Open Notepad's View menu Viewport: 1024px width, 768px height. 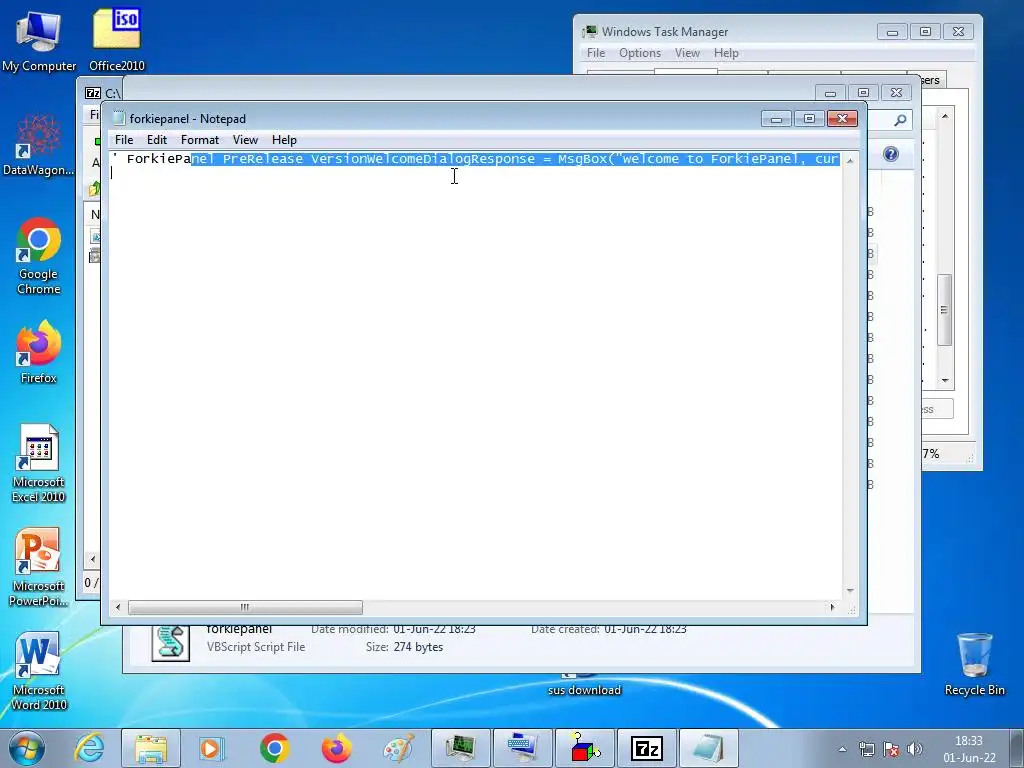pyautogui.click(x=245, y=140)
